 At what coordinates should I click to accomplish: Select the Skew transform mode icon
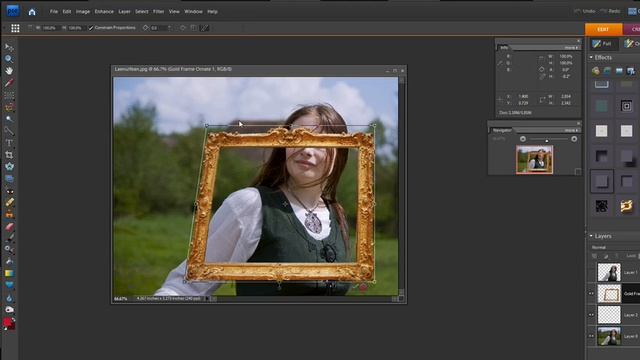pyautogui.click(x=204, y=28)
